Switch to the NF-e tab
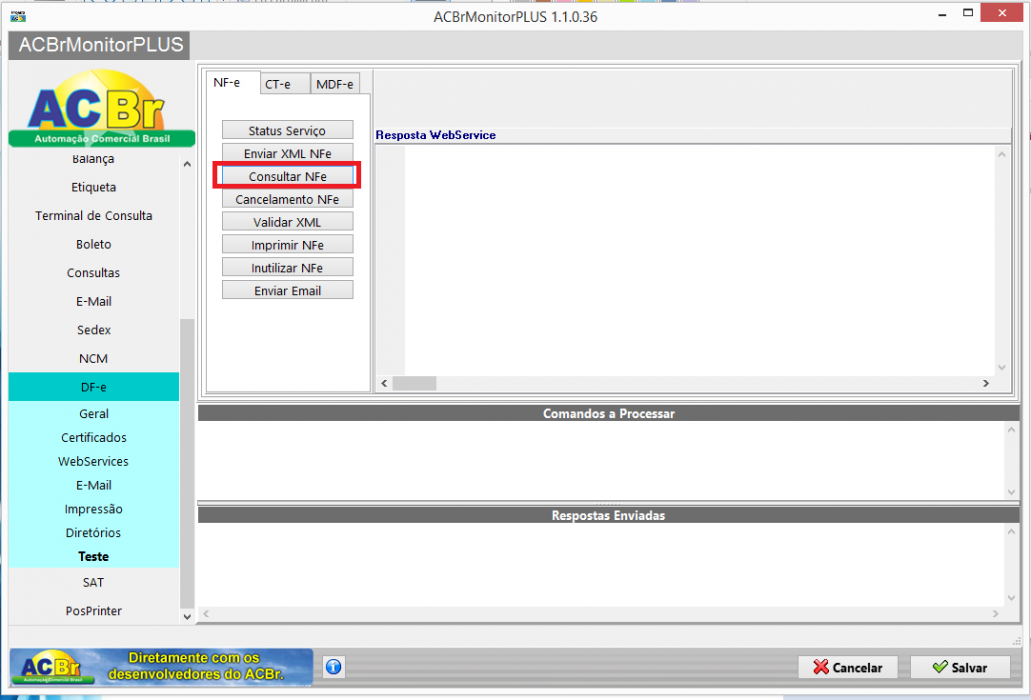 (227, 83)
